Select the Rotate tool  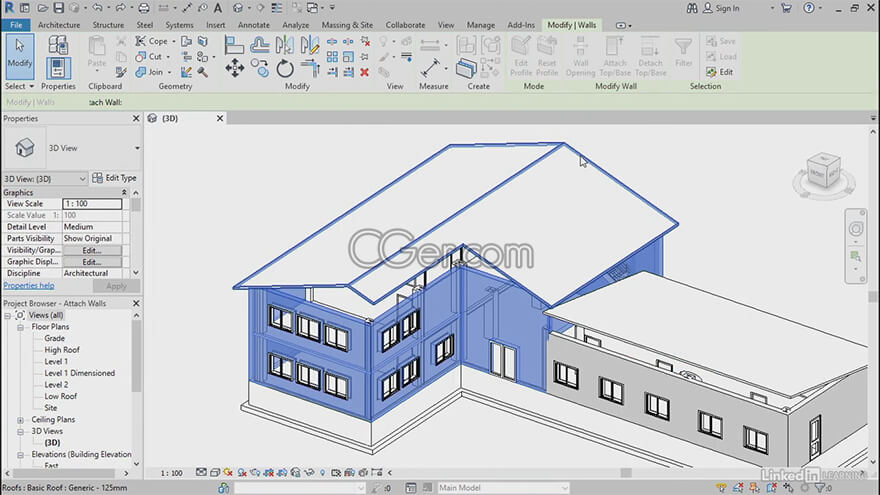tap(285, 68)
